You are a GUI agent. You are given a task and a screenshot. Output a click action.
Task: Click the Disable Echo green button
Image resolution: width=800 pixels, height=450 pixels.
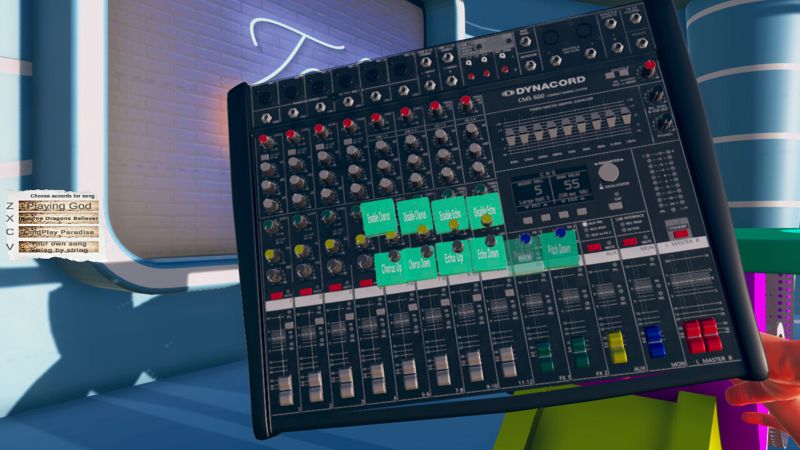[485, 211]
